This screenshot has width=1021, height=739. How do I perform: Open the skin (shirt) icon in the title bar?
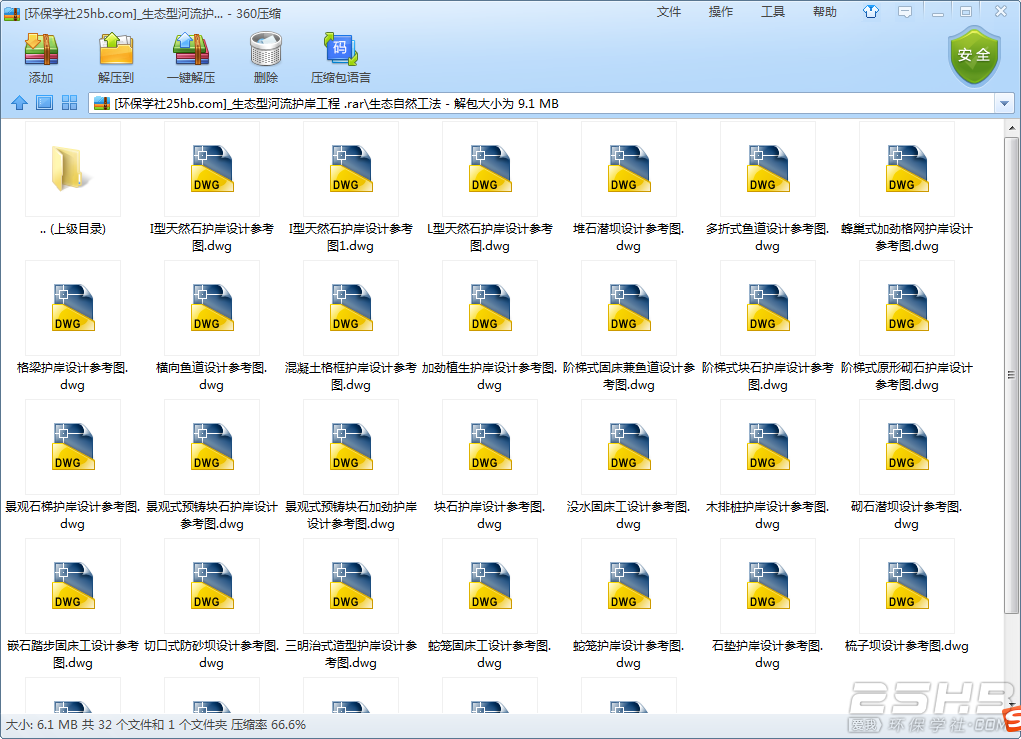(x=871, y=12)
